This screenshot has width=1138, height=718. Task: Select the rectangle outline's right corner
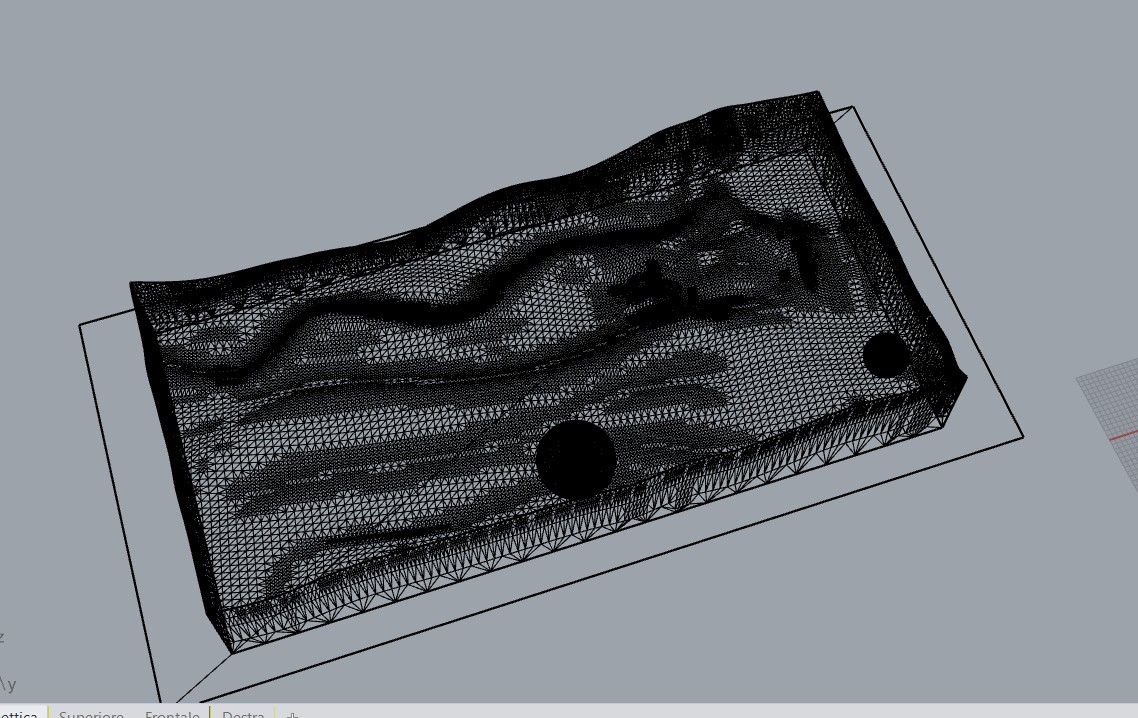(x=1021, y=435)
